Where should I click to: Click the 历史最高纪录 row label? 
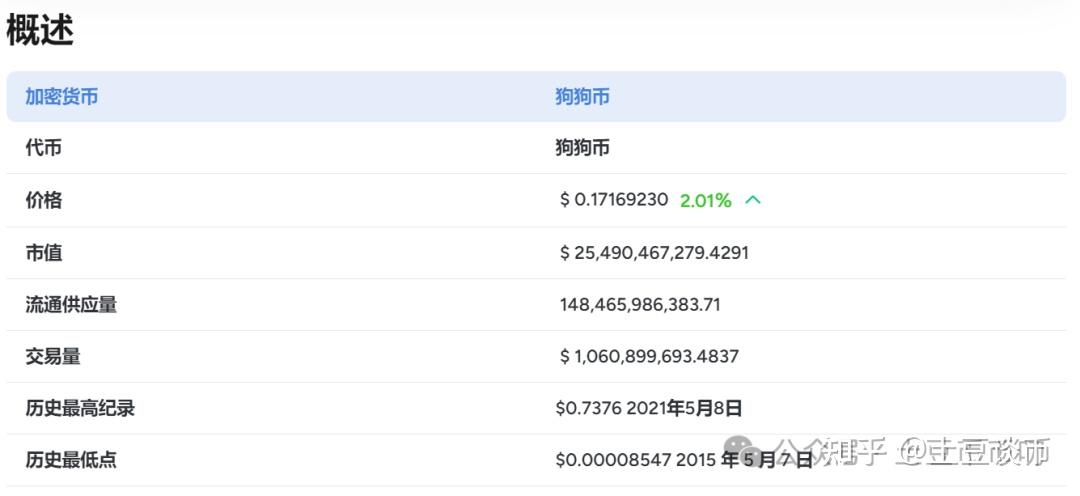[x=80, y=409]
